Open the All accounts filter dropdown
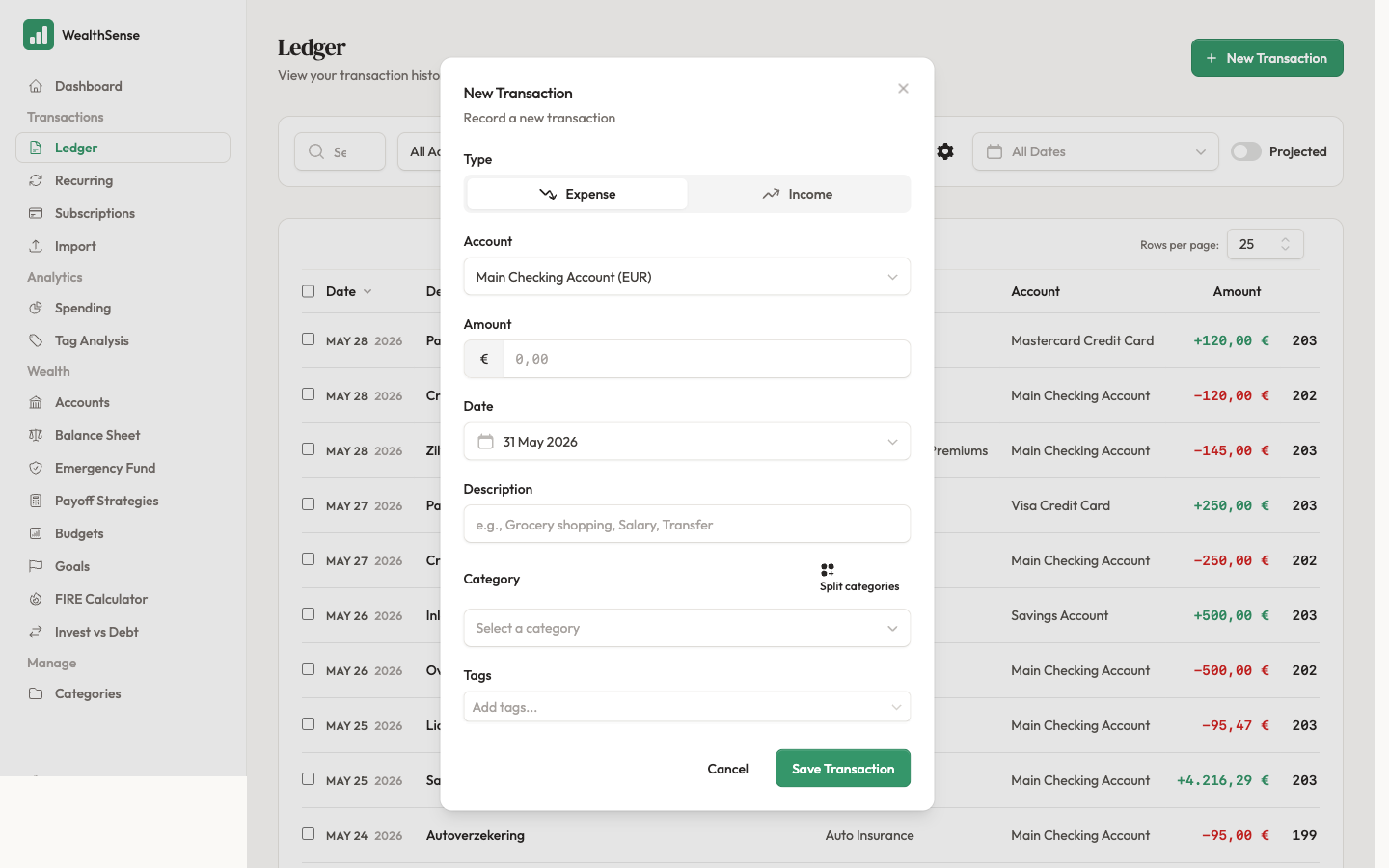Image resolution: width=1389 pixels, height=868 pixels. [x=421, y=151]
